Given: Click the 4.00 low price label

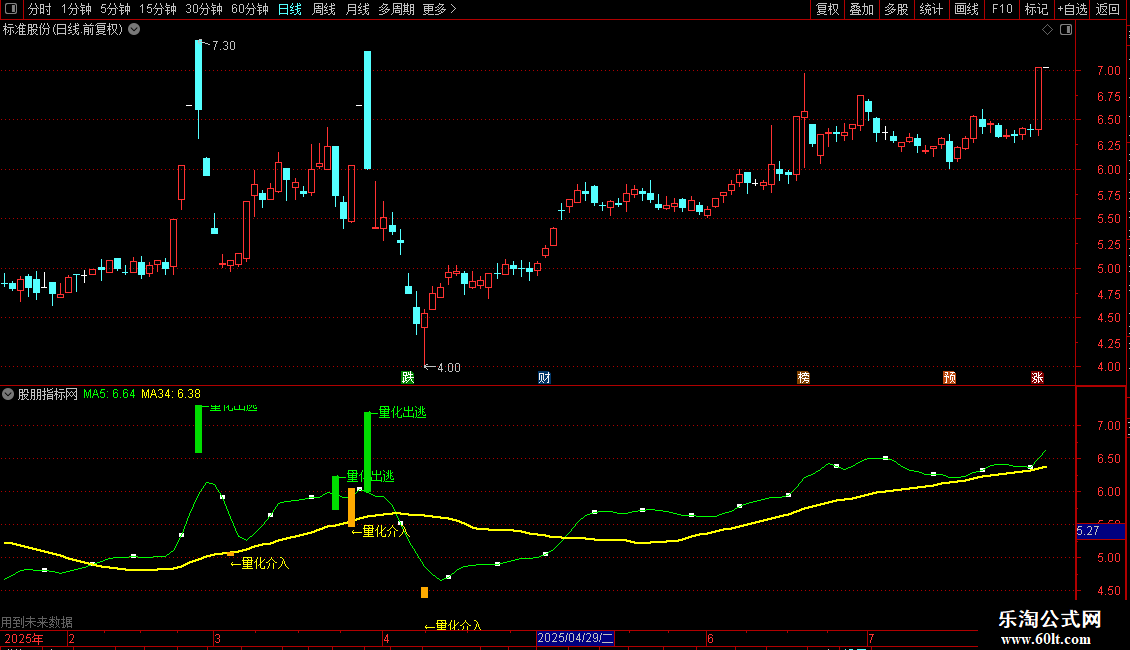Looking at the screenshot, I should [448, 368].
